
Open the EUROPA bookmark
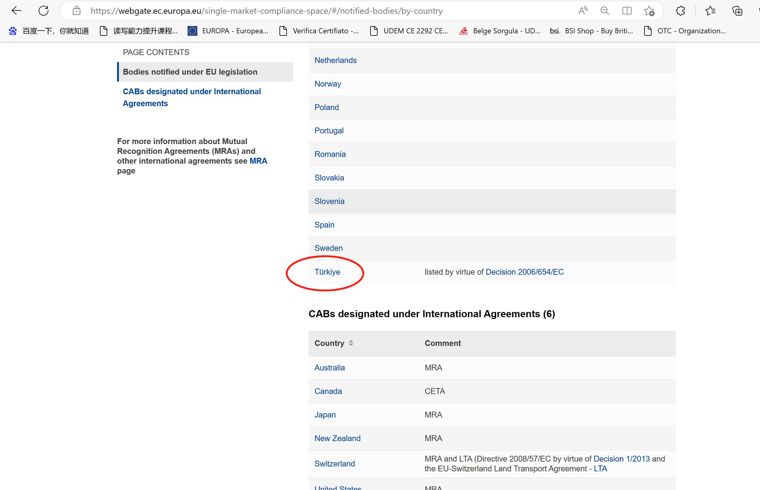tap(228, 31)
